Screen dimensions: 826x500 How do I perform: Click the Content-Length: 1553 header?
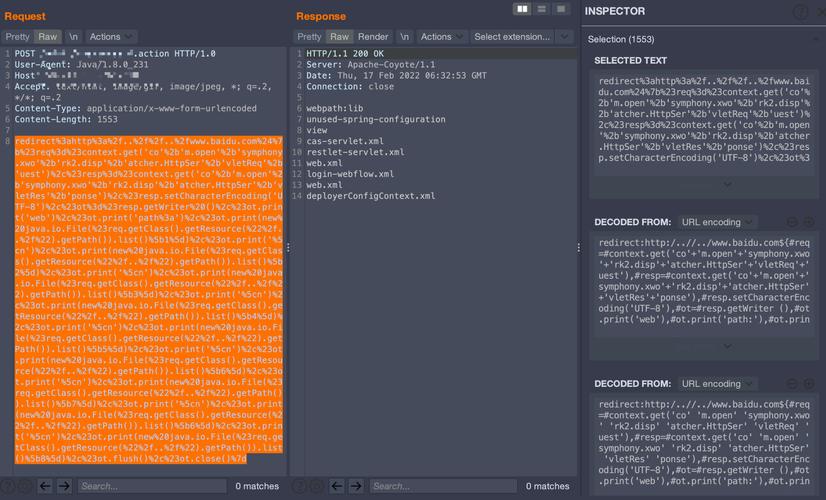[x=66, y=120]
